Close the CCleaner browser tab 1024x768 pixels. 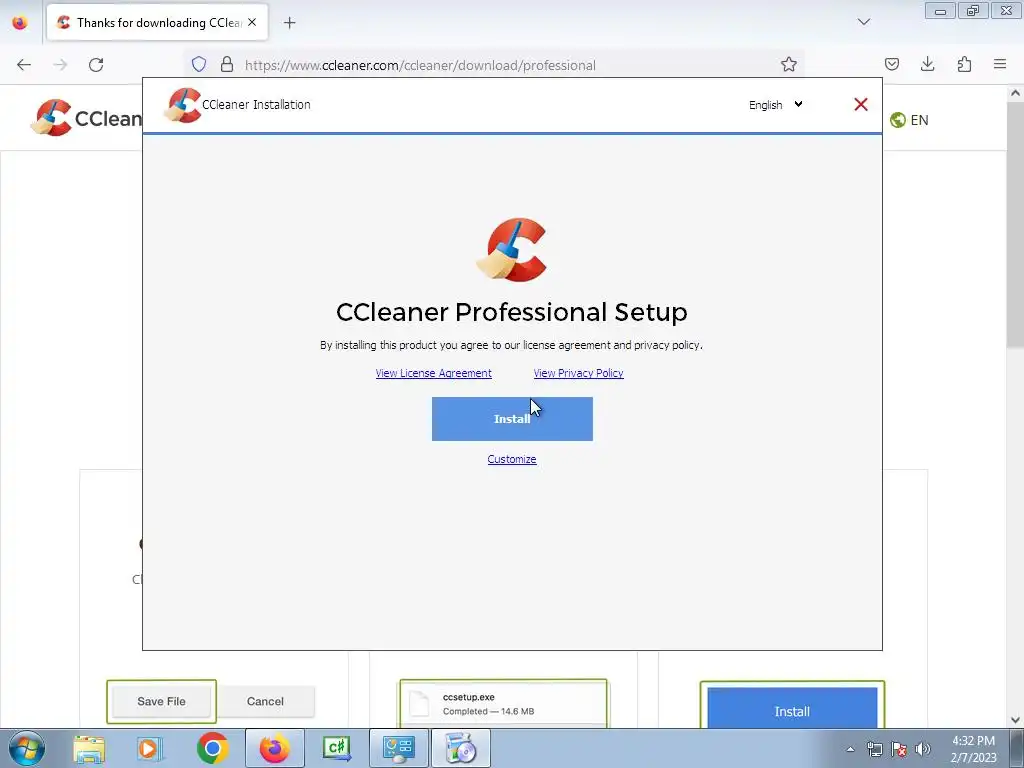pos(252,22)
